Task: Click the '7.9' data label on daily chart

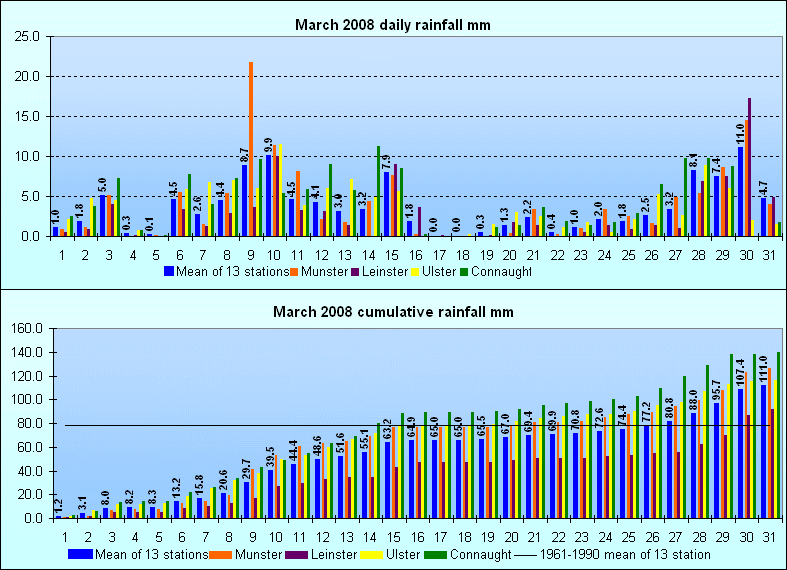Action: pos(386,163)
